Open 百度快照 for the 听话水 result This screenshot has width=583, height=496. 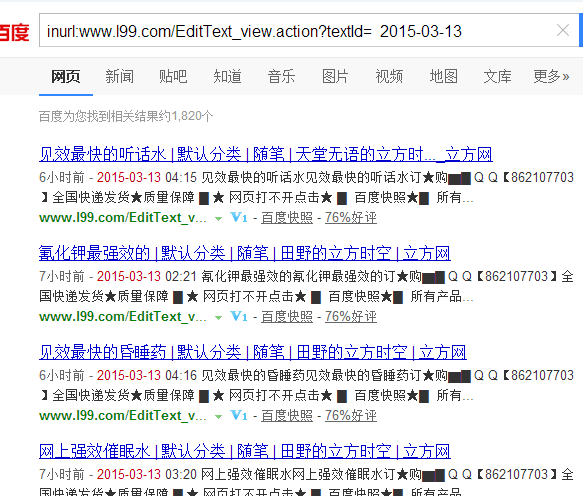(x=287, y=218)
